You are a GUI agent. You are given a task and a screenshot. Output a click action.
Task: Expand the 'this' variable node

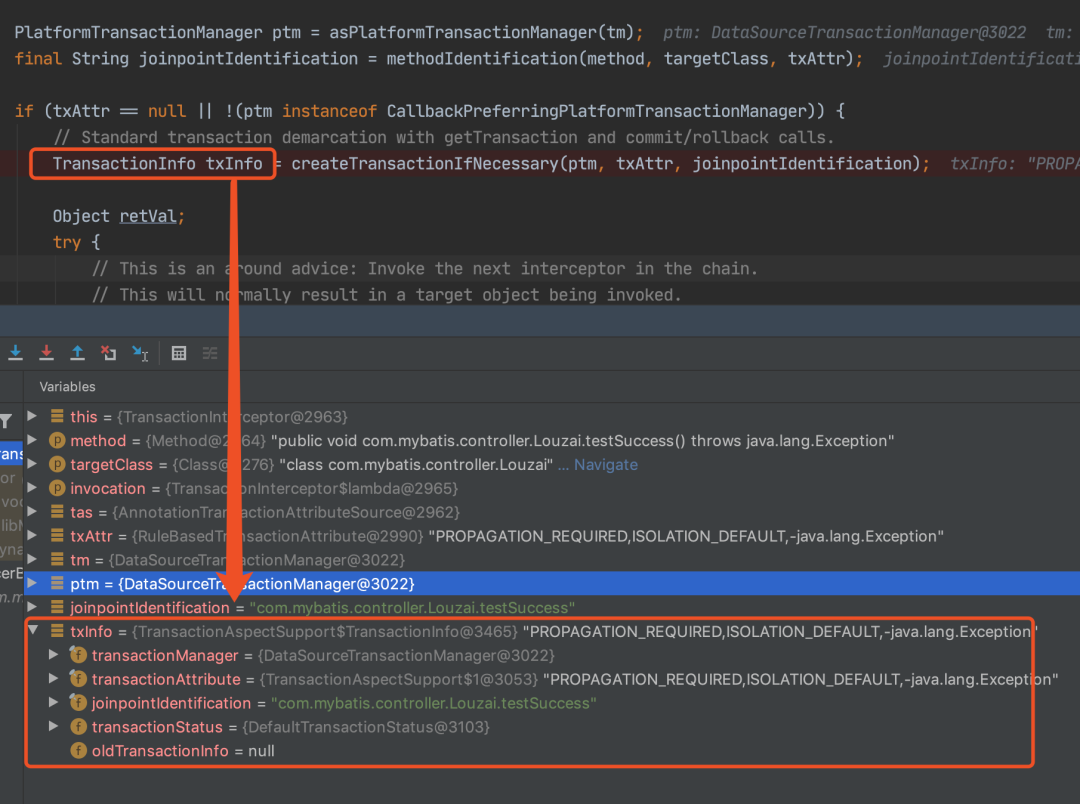click(32, 416)
